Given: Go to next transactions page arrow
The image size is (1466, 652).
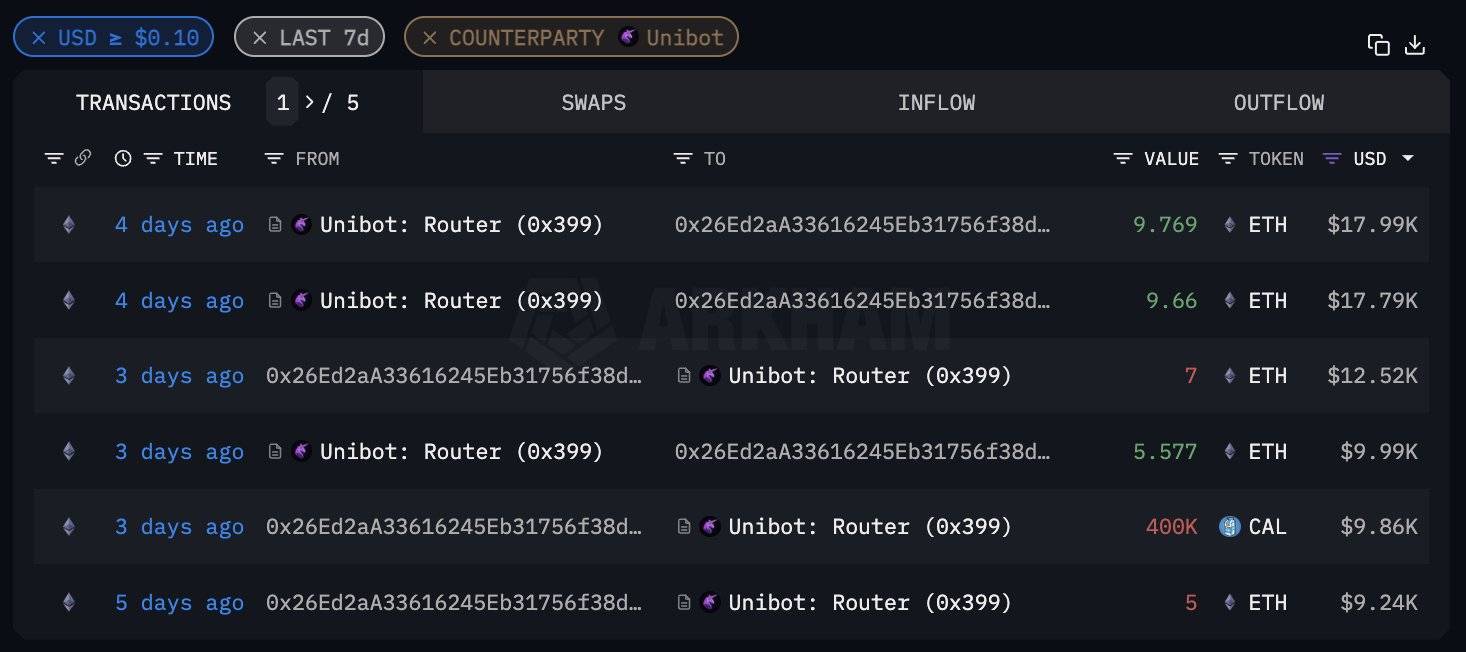Looking at the screenshot, I should pyautogui.click(x=310, y=103).
